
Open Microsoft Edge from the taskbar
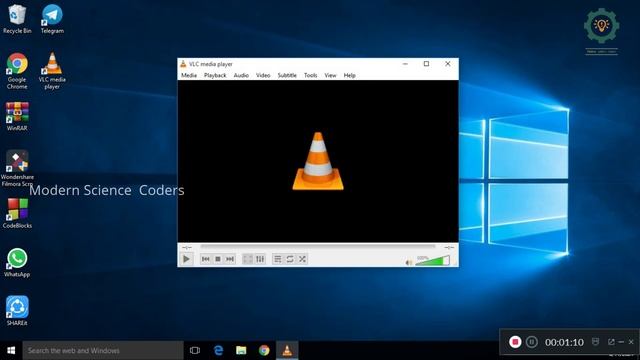[x=218, y=350]
